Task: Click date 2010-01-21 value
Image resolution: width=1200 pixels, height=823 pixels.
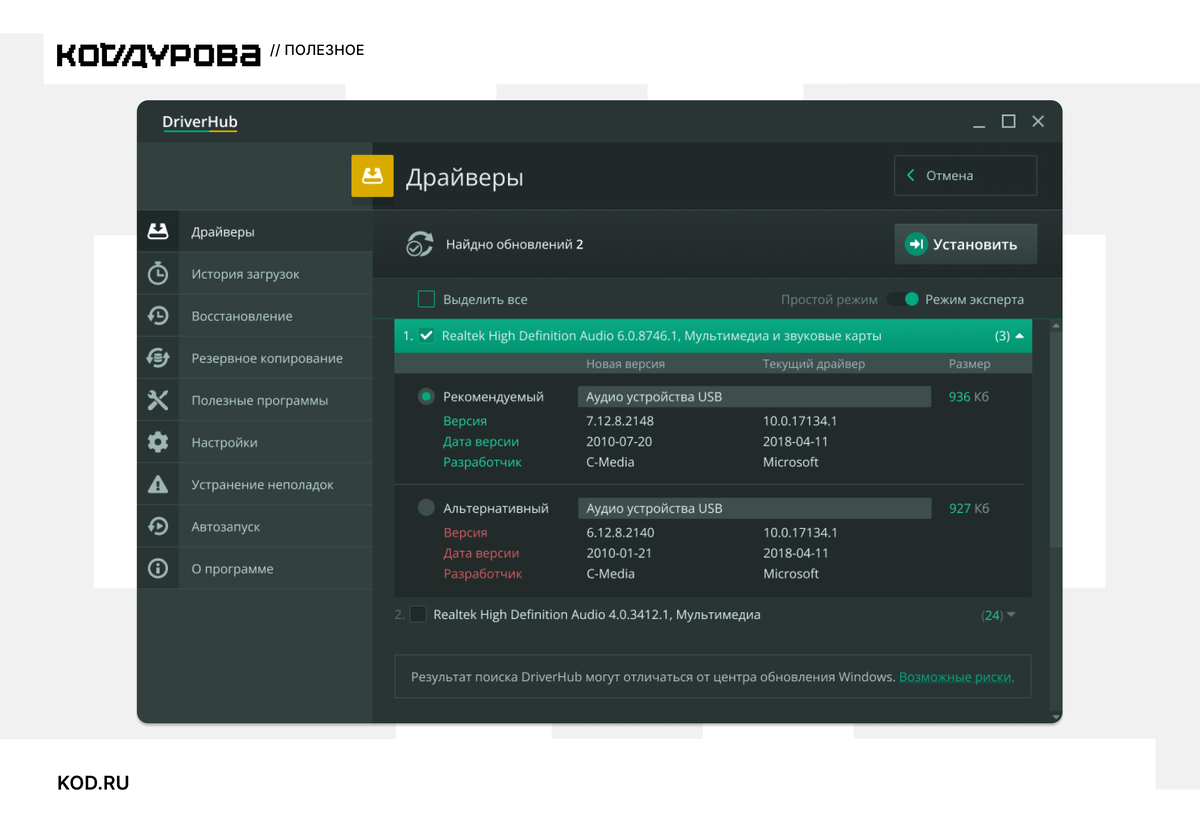Action: pyautogui.click(x=619, y=553)
